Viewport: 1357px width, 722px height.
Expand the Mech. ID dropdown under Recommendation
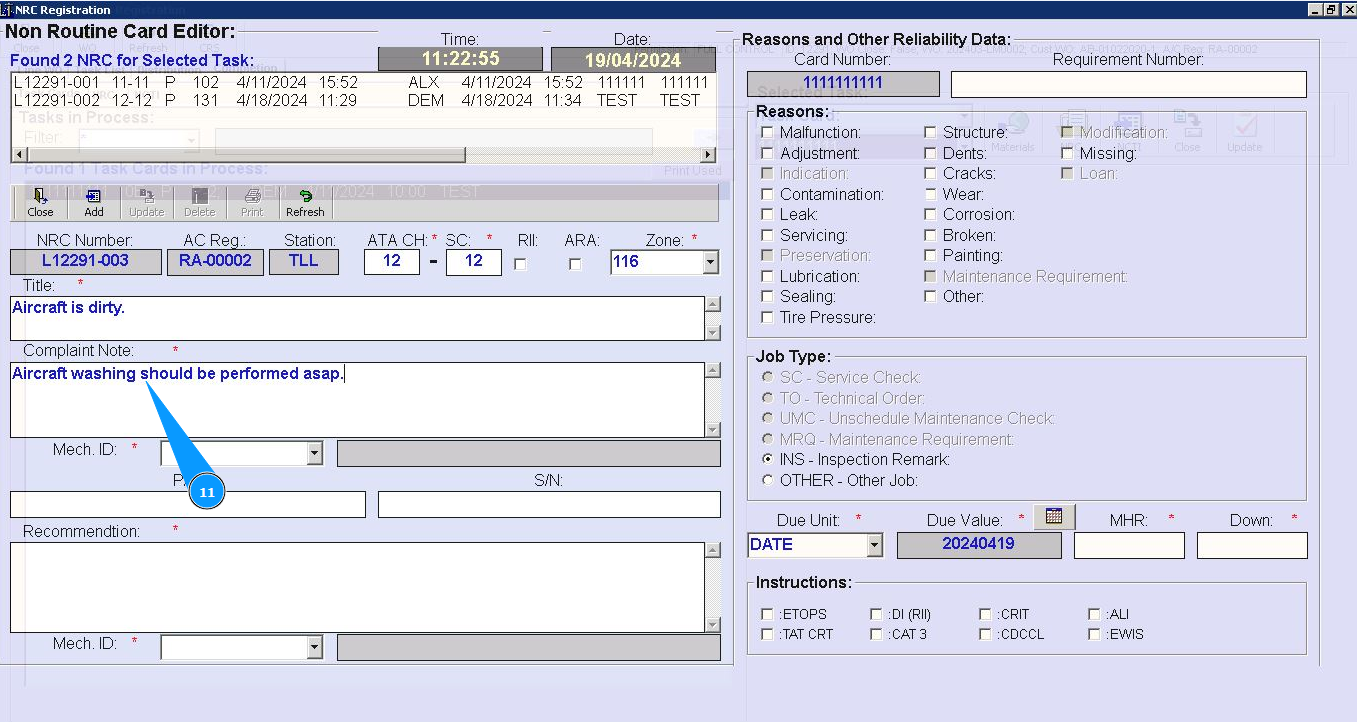point(315,648)
